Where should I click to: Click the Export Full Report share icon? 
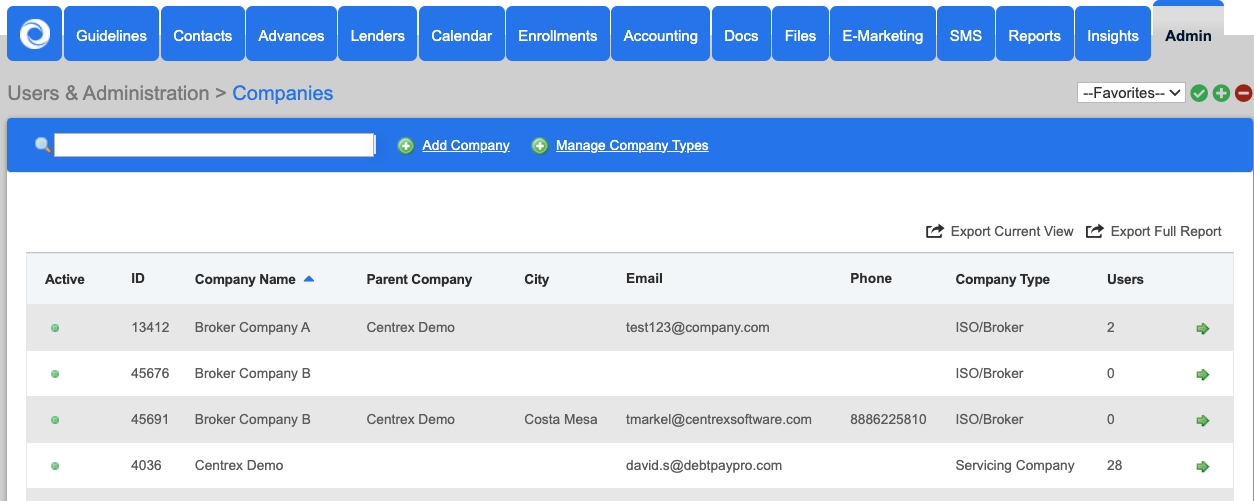(1095, 231)
